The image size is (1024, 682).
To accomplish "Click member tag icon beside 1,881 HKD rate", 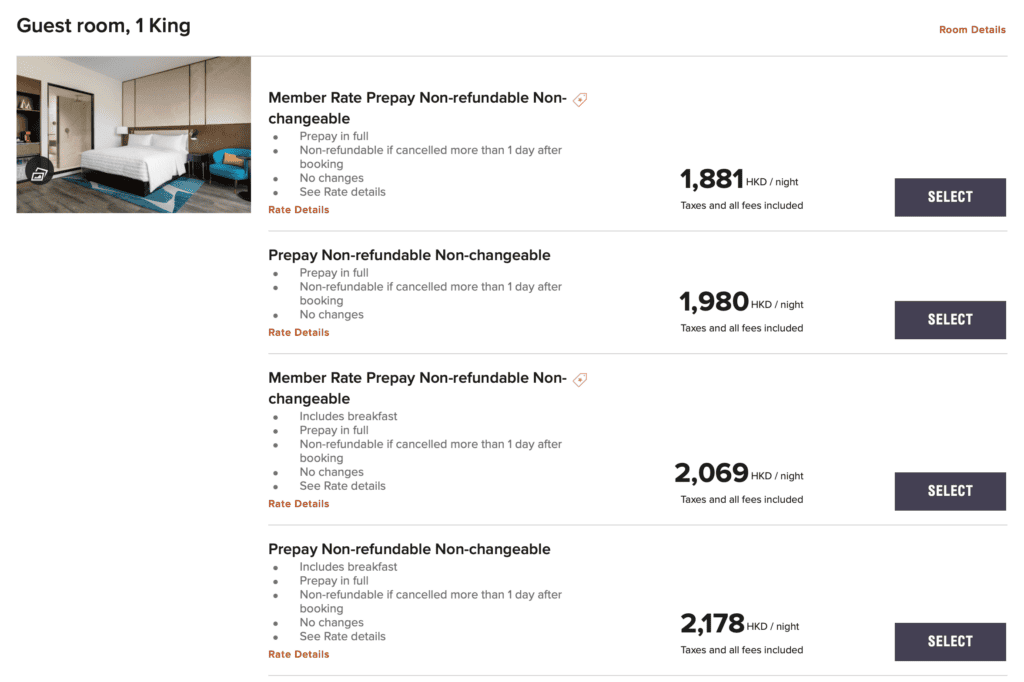I will [x=580, y=99].
